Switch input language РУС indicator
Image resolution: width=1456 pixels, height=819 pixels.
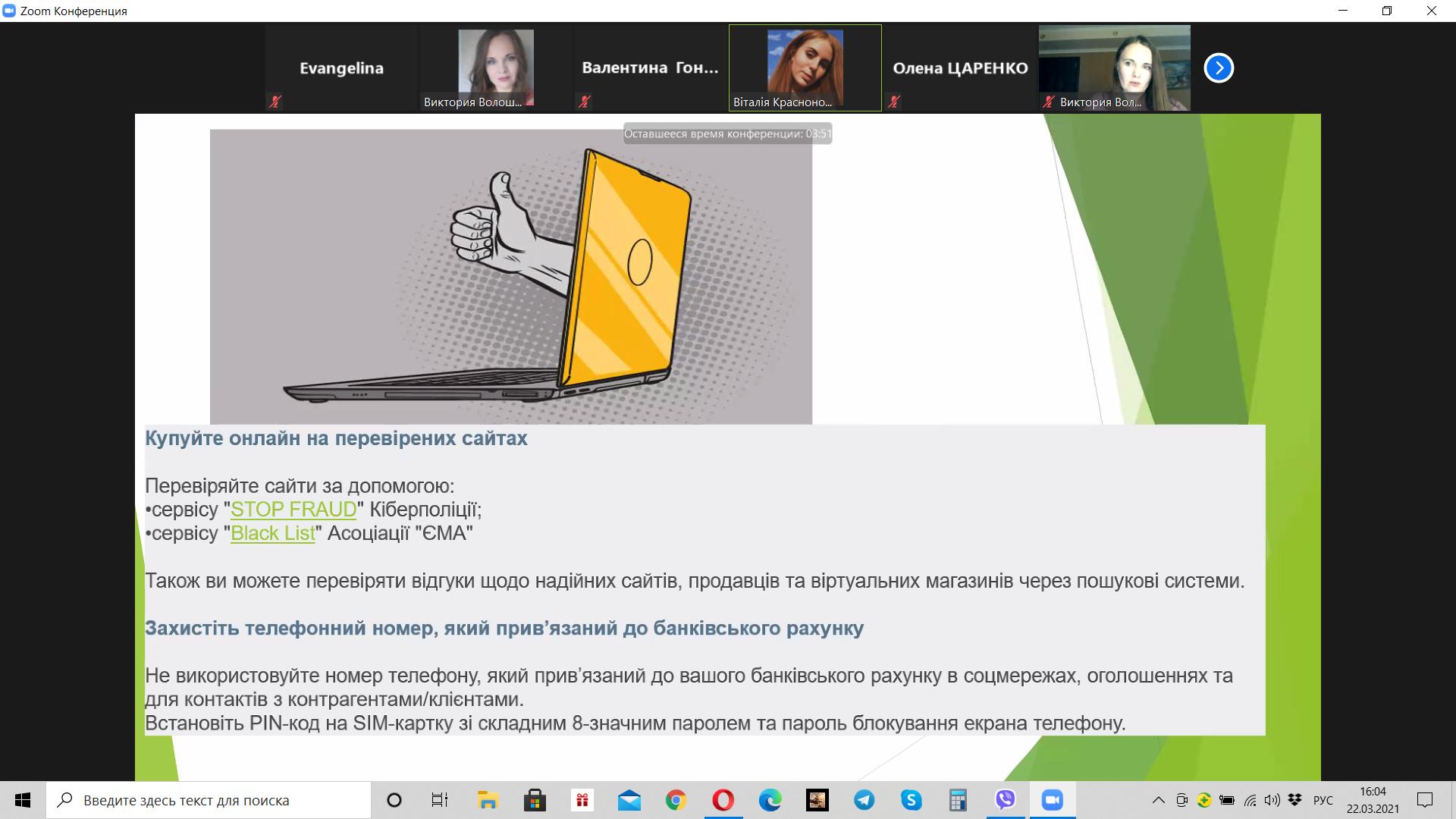click(1323, 800)
